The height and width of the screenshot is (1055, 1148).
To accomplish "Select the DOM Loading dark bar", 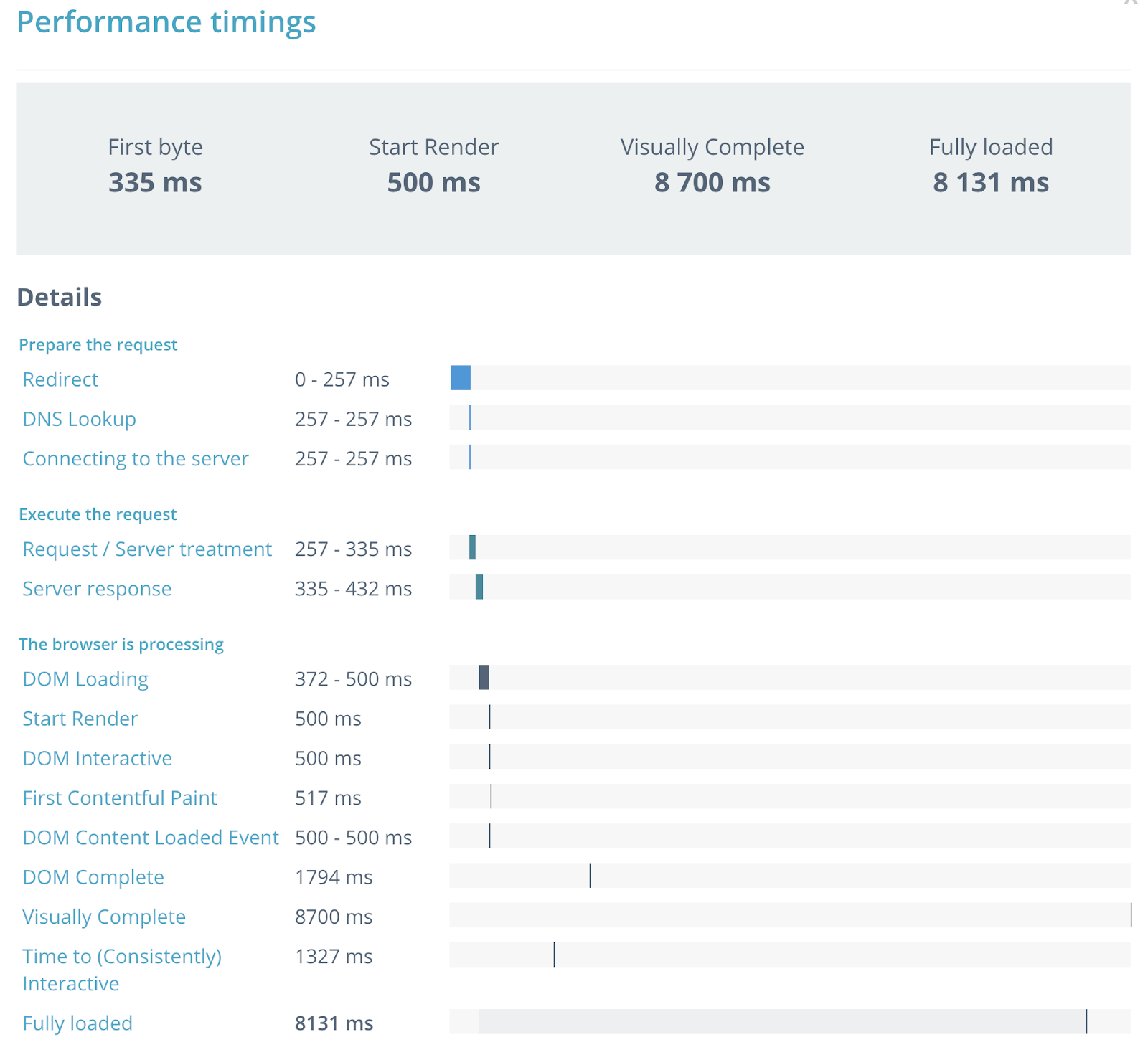I will click(x=484, y=677).
